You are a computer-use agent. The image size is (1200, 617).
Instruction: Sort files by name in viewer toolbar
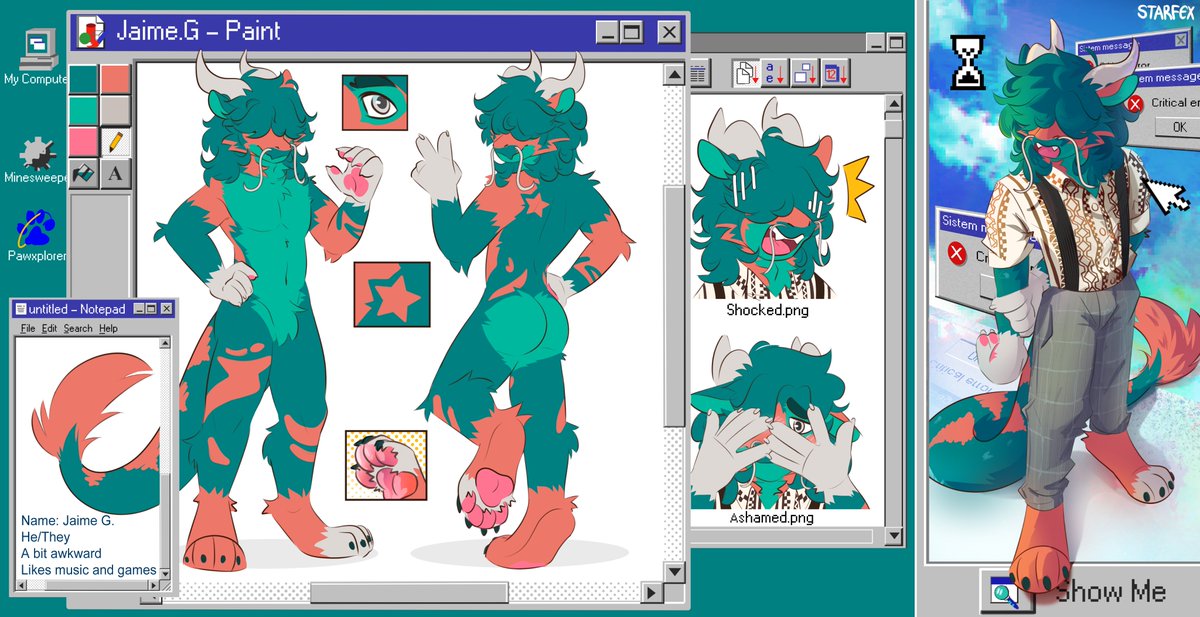click(x=774, y=73)
